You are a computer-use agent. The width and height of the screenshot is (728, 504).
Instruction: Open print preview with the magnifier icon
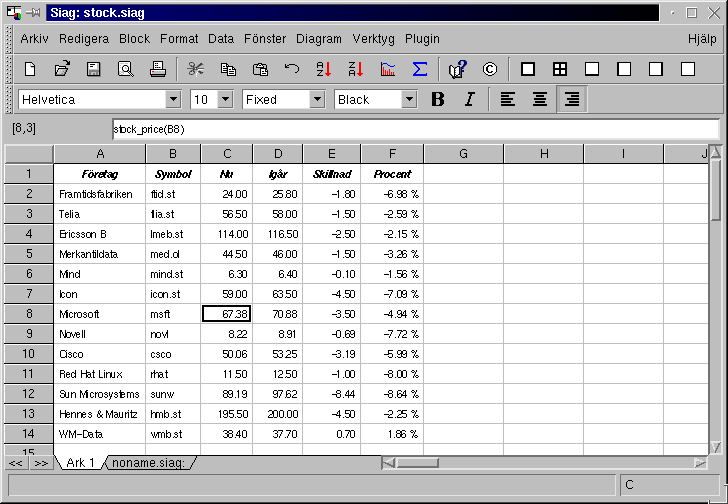click(126, 69)
